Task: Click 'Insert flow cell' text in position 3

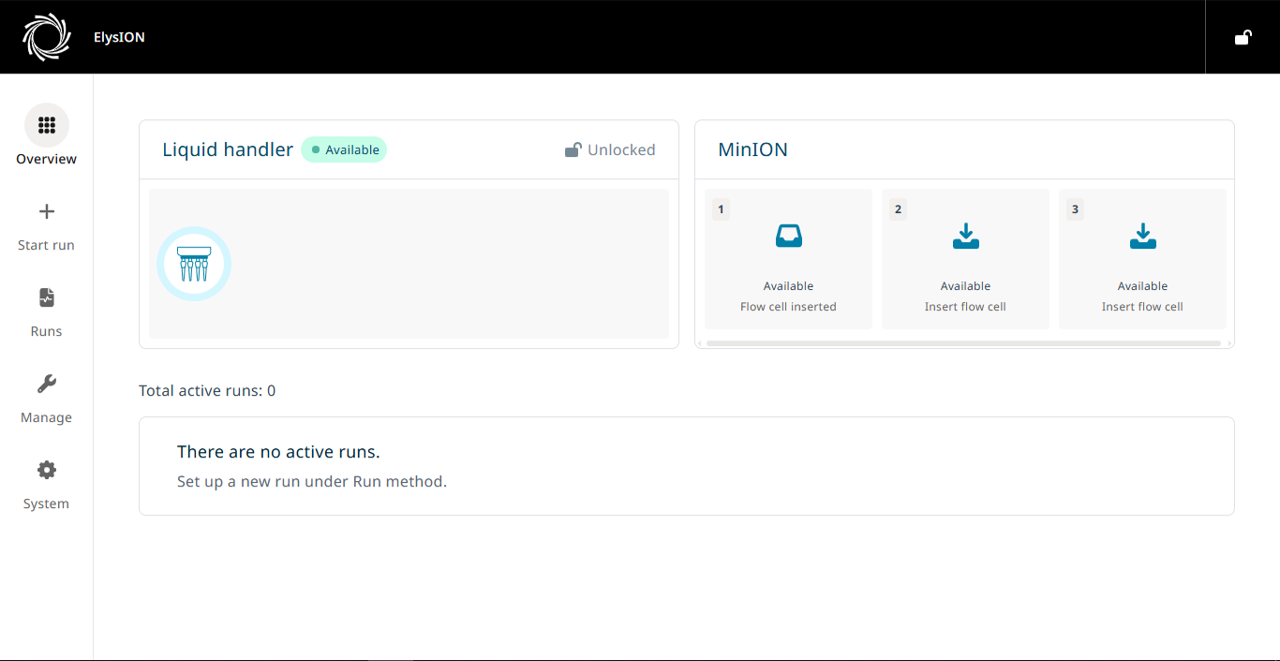Action: 1142,307
